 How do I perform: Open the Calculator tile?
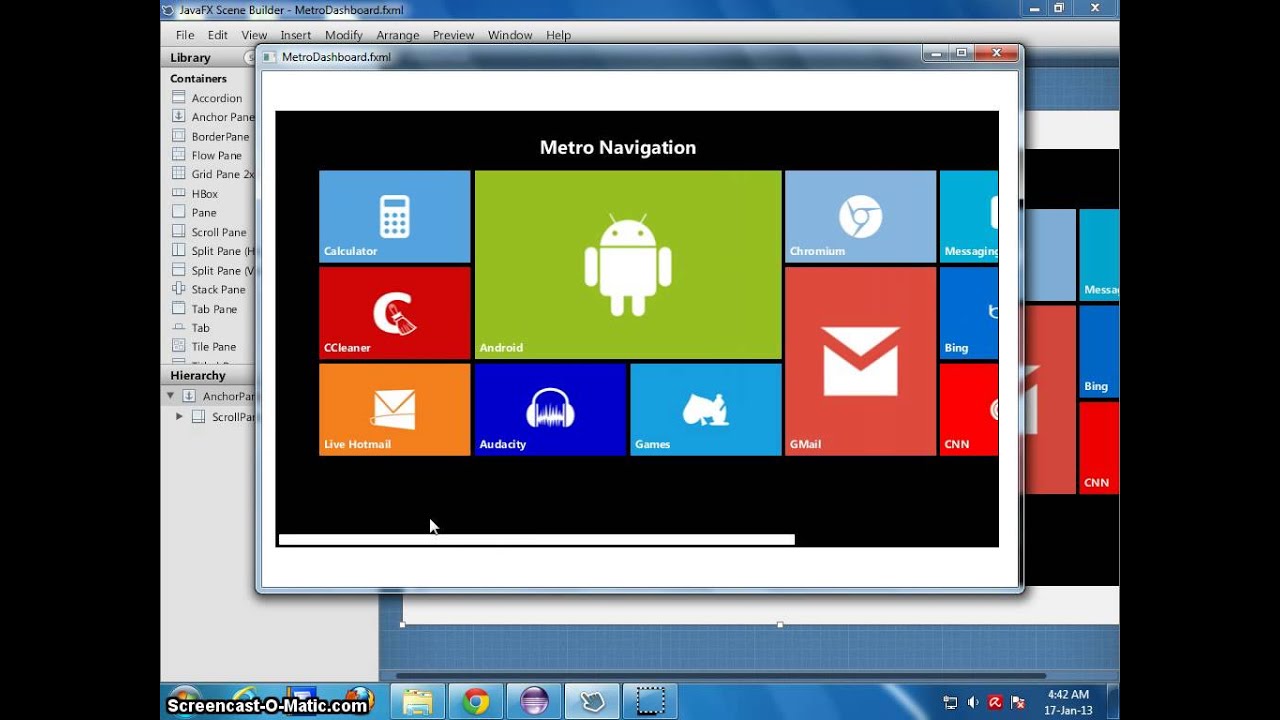394,216
